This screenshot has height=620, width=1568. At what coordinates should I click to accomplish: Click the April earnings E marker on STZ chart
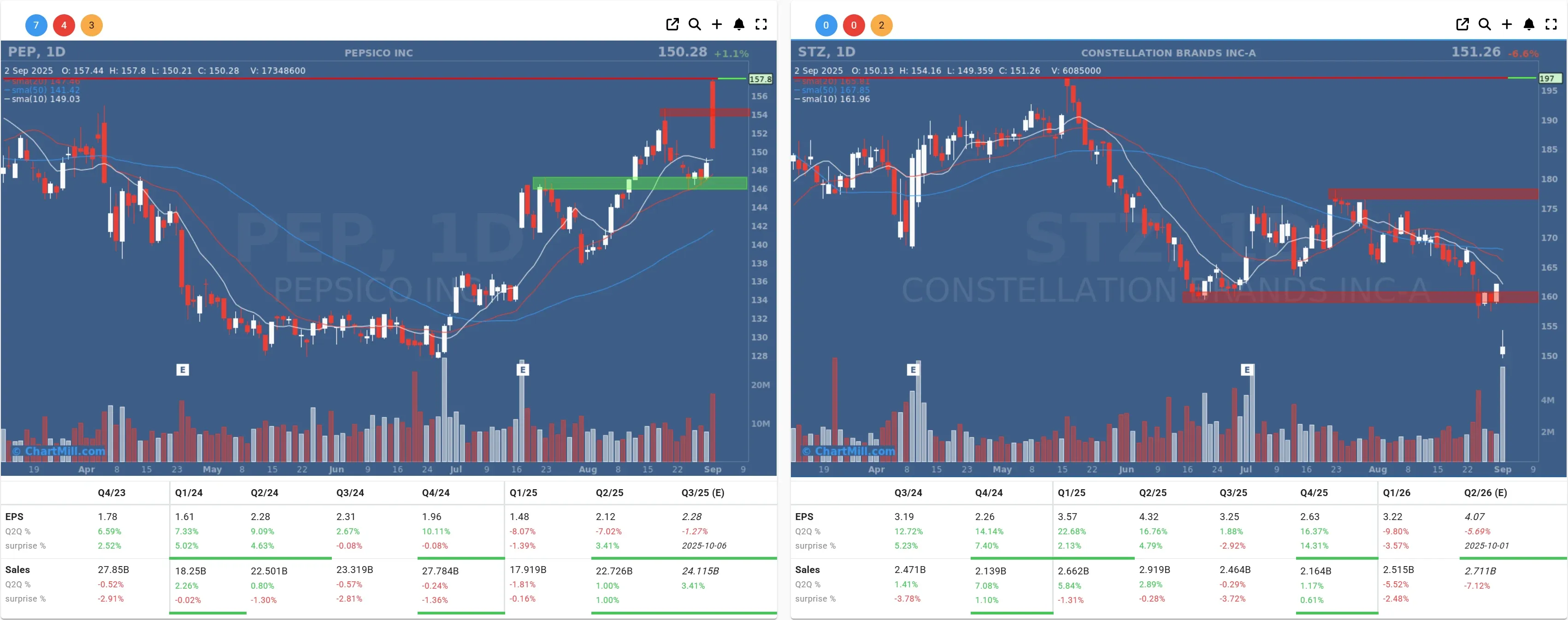point(913,369)
